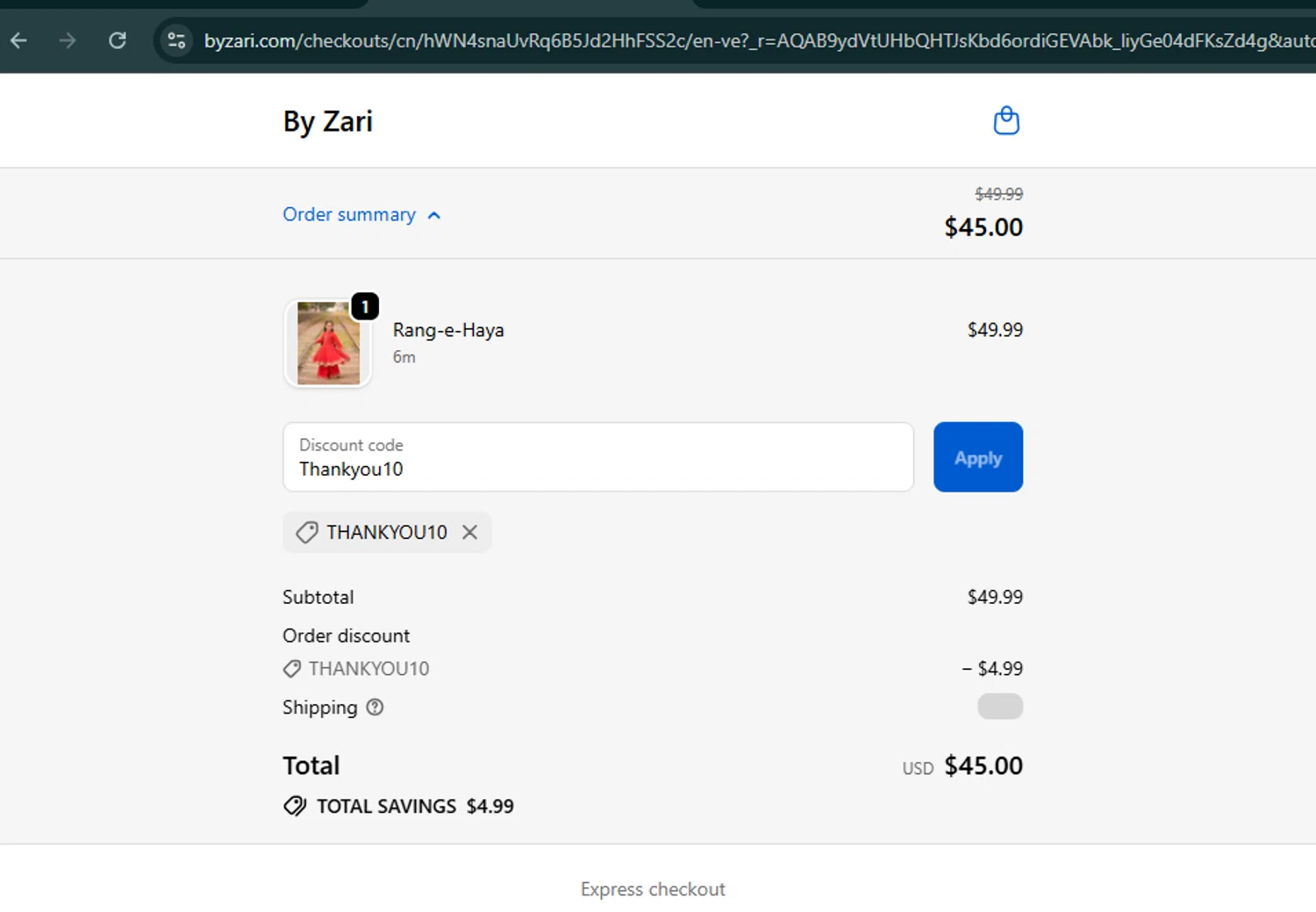This screenshot has height=912, width=1316.
Task: Click the quantity badge on product image
Action: [365, 306]
